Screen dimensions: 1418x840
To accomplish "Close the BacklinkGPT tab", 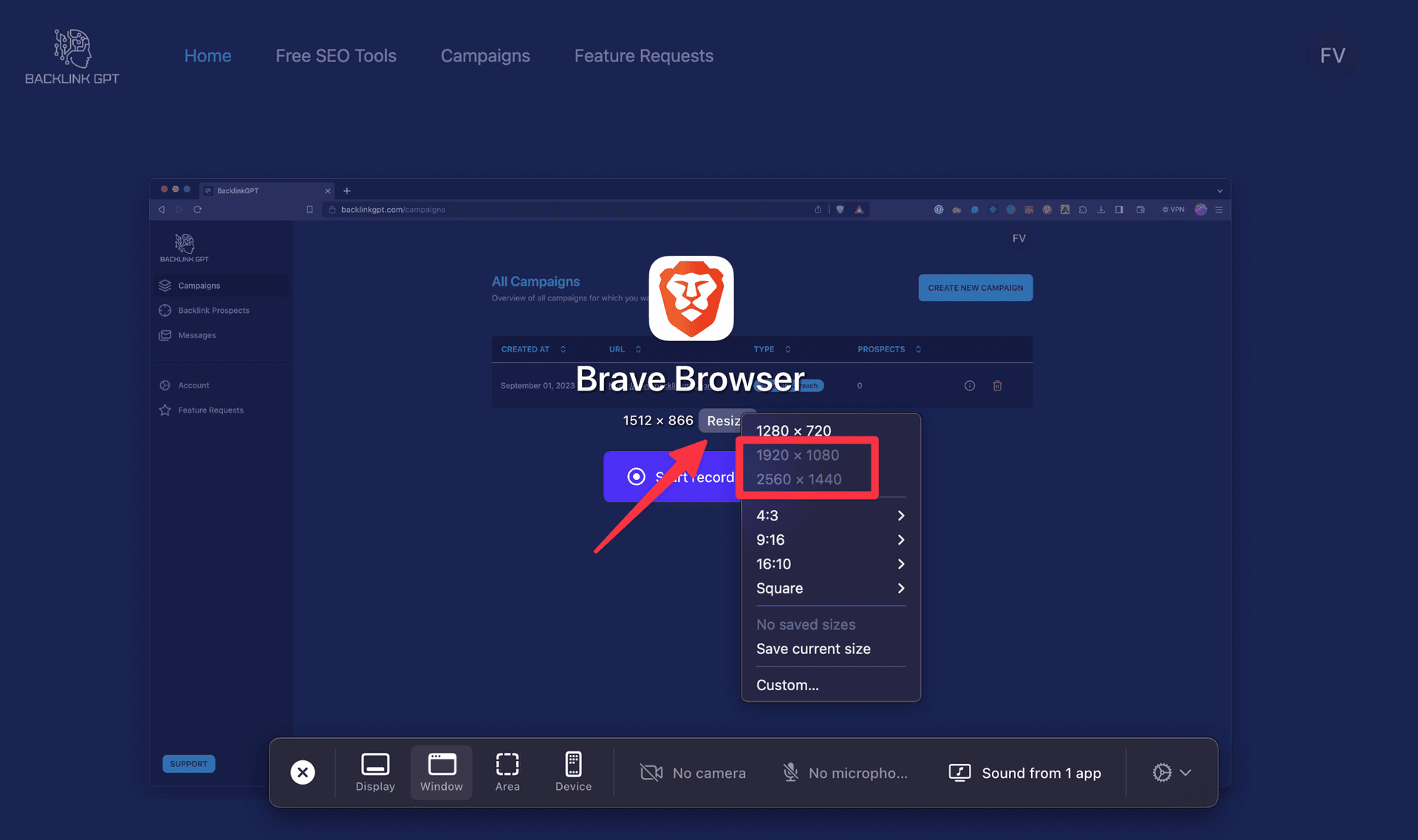I will click(x=328, y=190).
